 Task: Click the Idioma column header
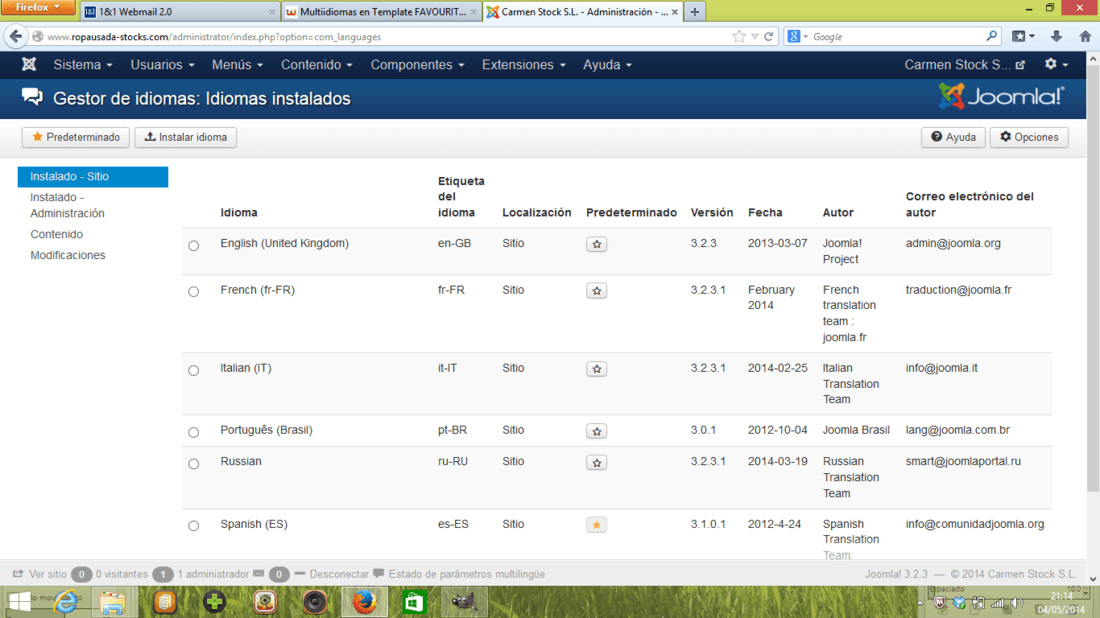[239, 213]
